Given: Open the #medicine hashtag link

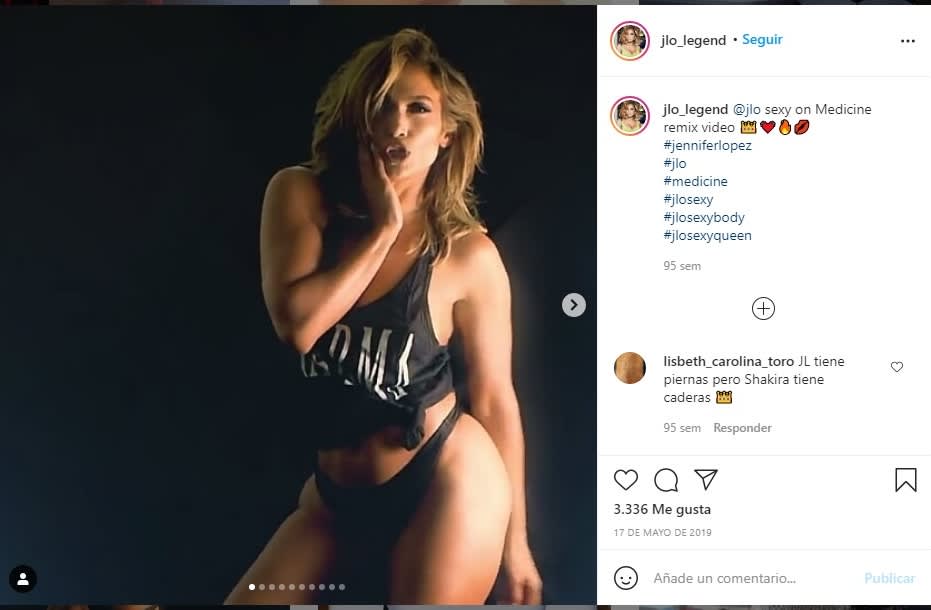Looking at the screenshot, I should 695,182.
